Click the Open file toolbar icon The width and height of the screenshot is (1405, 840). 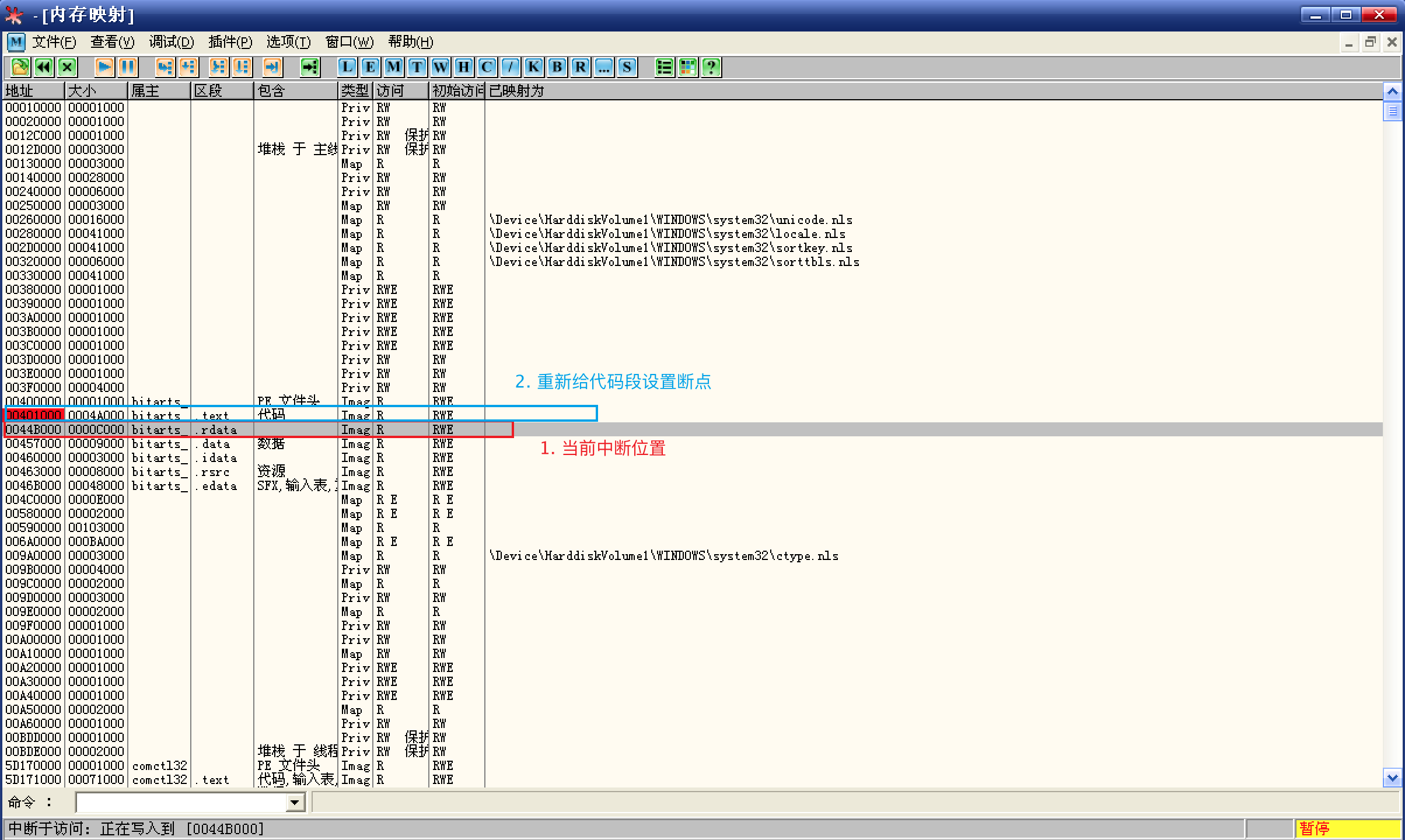tap(20, 67)
